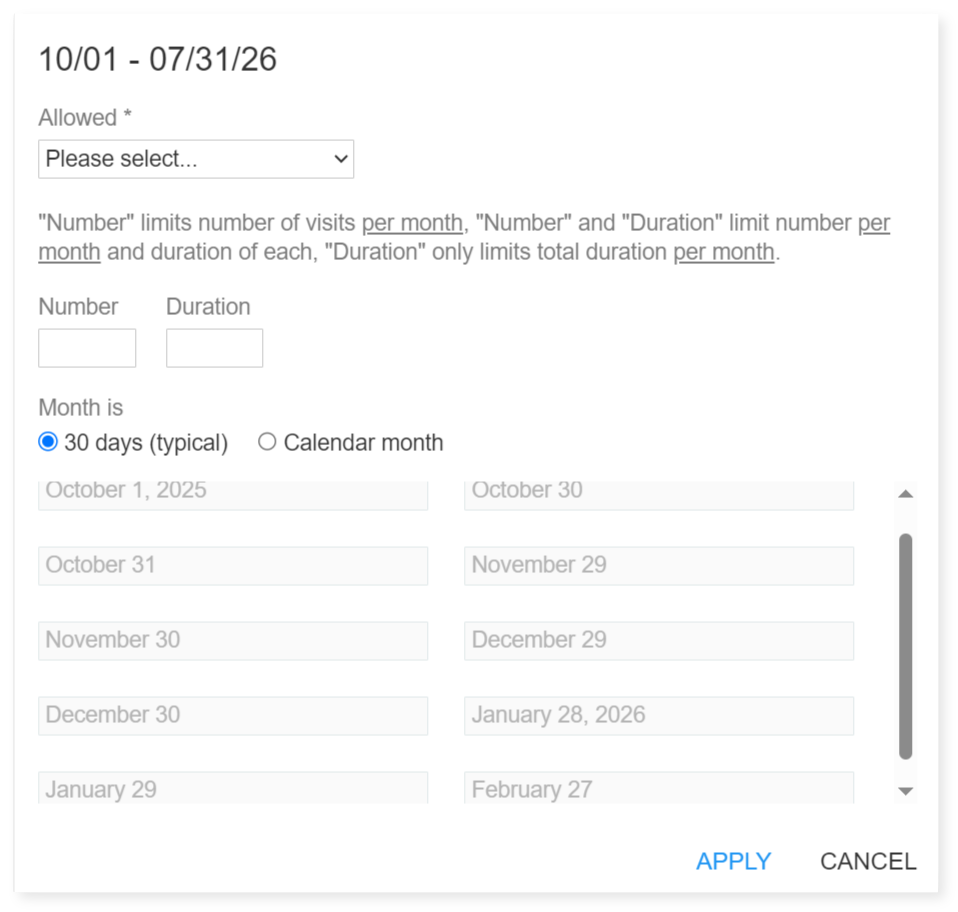Click the APPLY button
This screenshot has height=912, width=958.
(734, 861)
